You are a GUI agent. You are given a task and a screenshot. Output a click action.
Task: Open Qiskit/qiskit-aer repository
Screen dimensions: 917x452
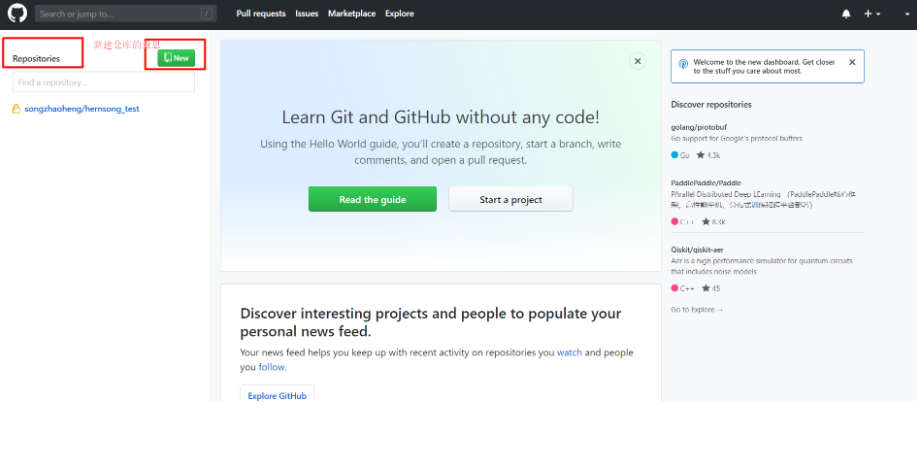[x=697, y=250]
